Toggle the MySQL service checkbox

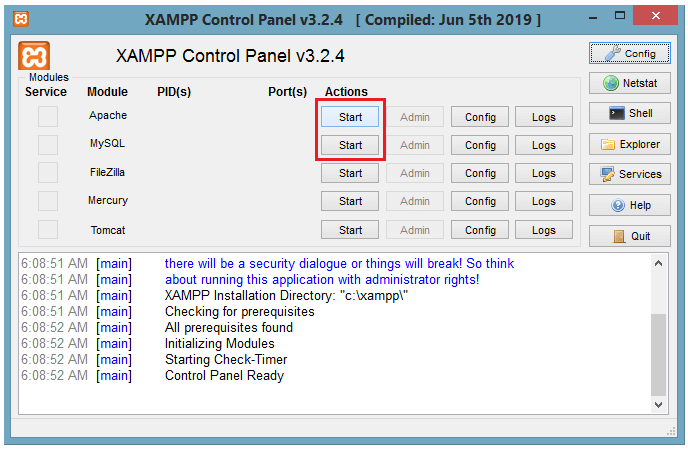pos(48,144)
